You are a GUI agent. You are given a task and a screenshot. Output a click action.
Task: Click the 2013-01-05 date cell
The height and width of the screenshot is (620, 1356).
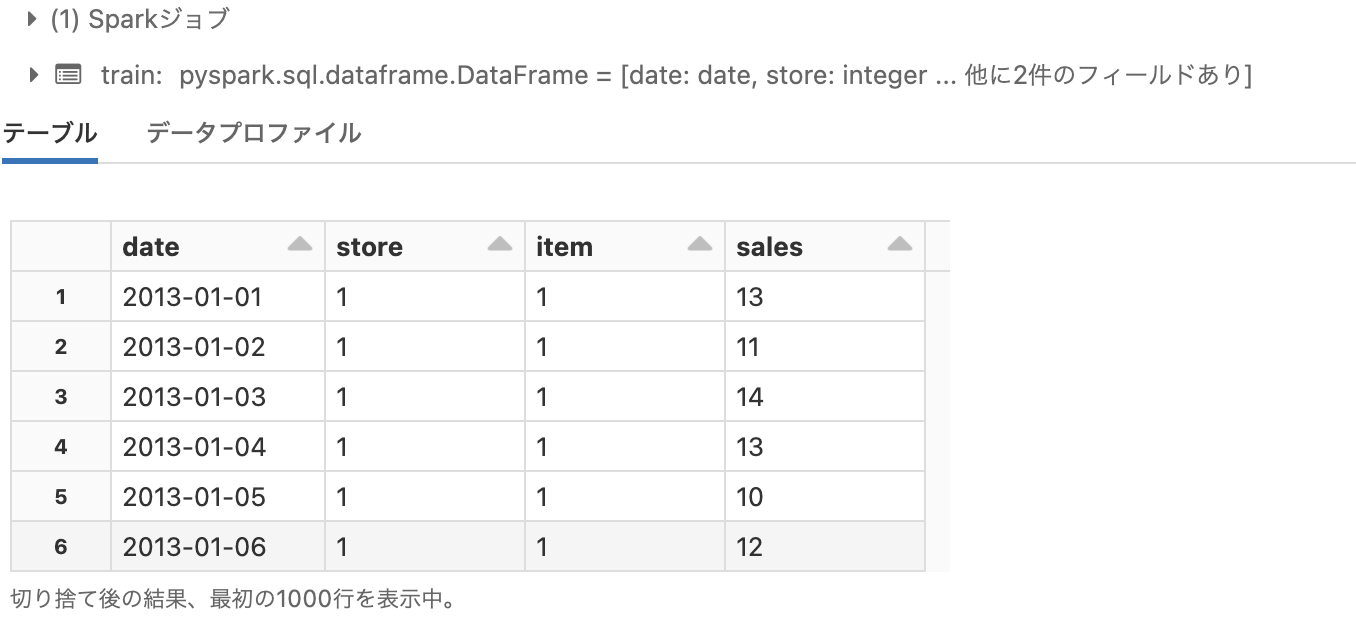click(x=194, y=497)
